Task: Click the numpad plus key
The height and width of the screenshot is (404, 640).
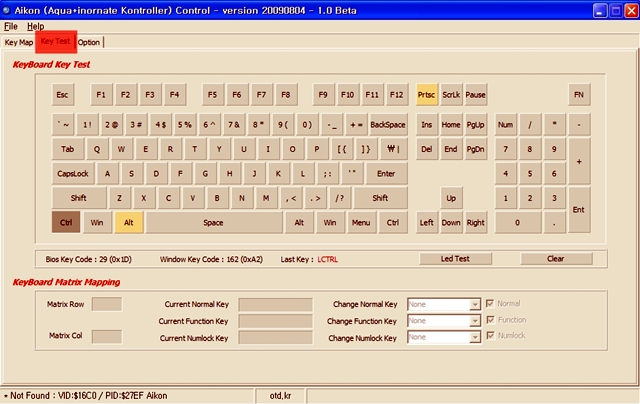Action: (x=579, y=161)
